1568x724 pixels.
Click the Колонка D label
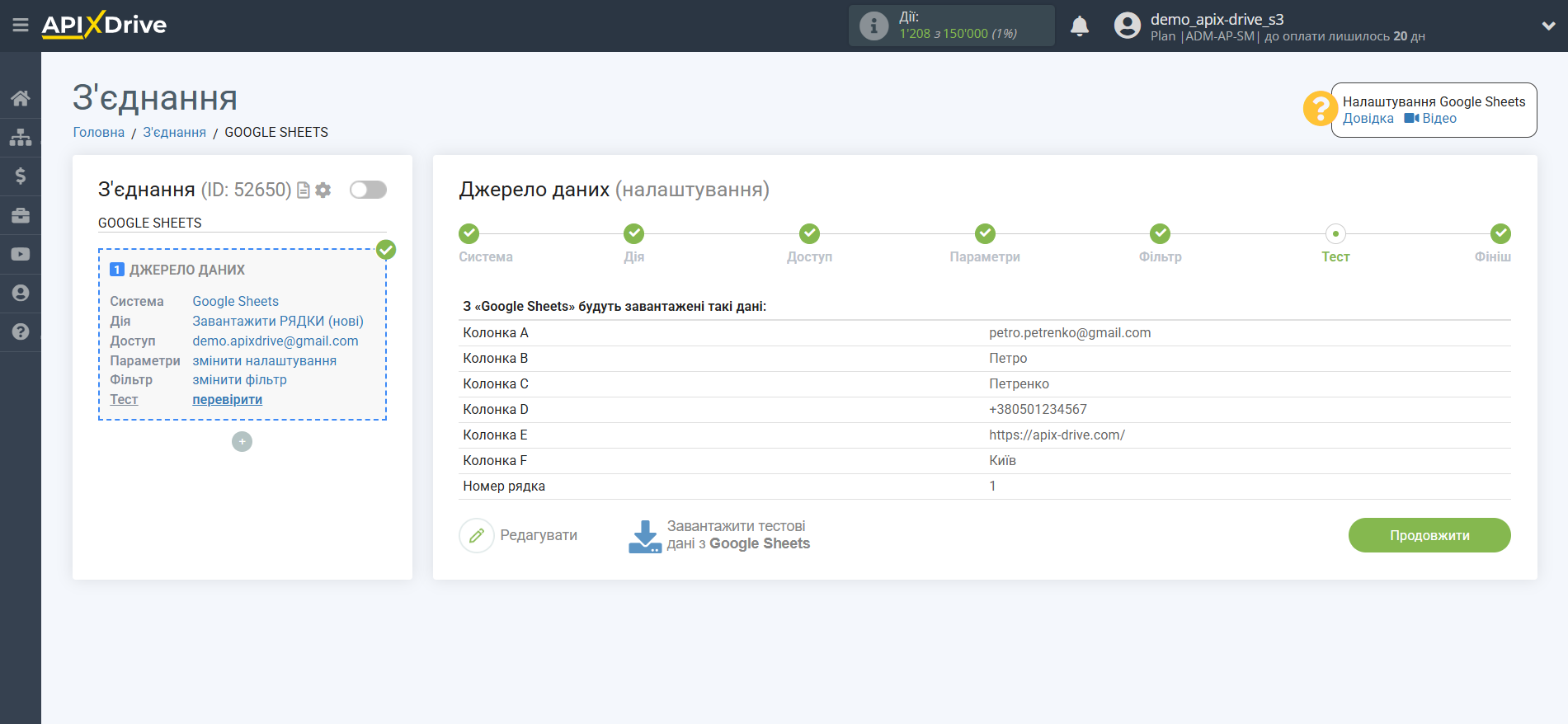coord(496,410)
